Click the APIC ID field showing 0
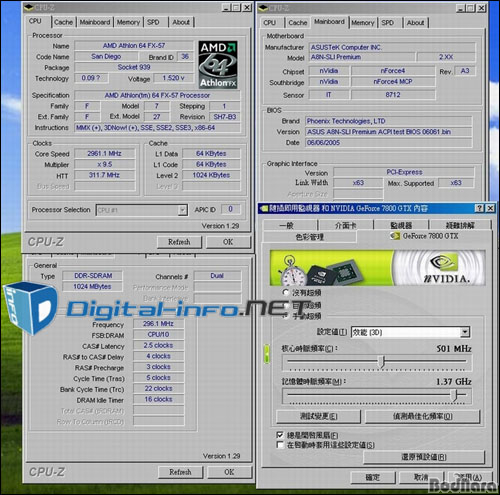Image resolution: width=500 pixels, height=495 pixels. point(230,209)
